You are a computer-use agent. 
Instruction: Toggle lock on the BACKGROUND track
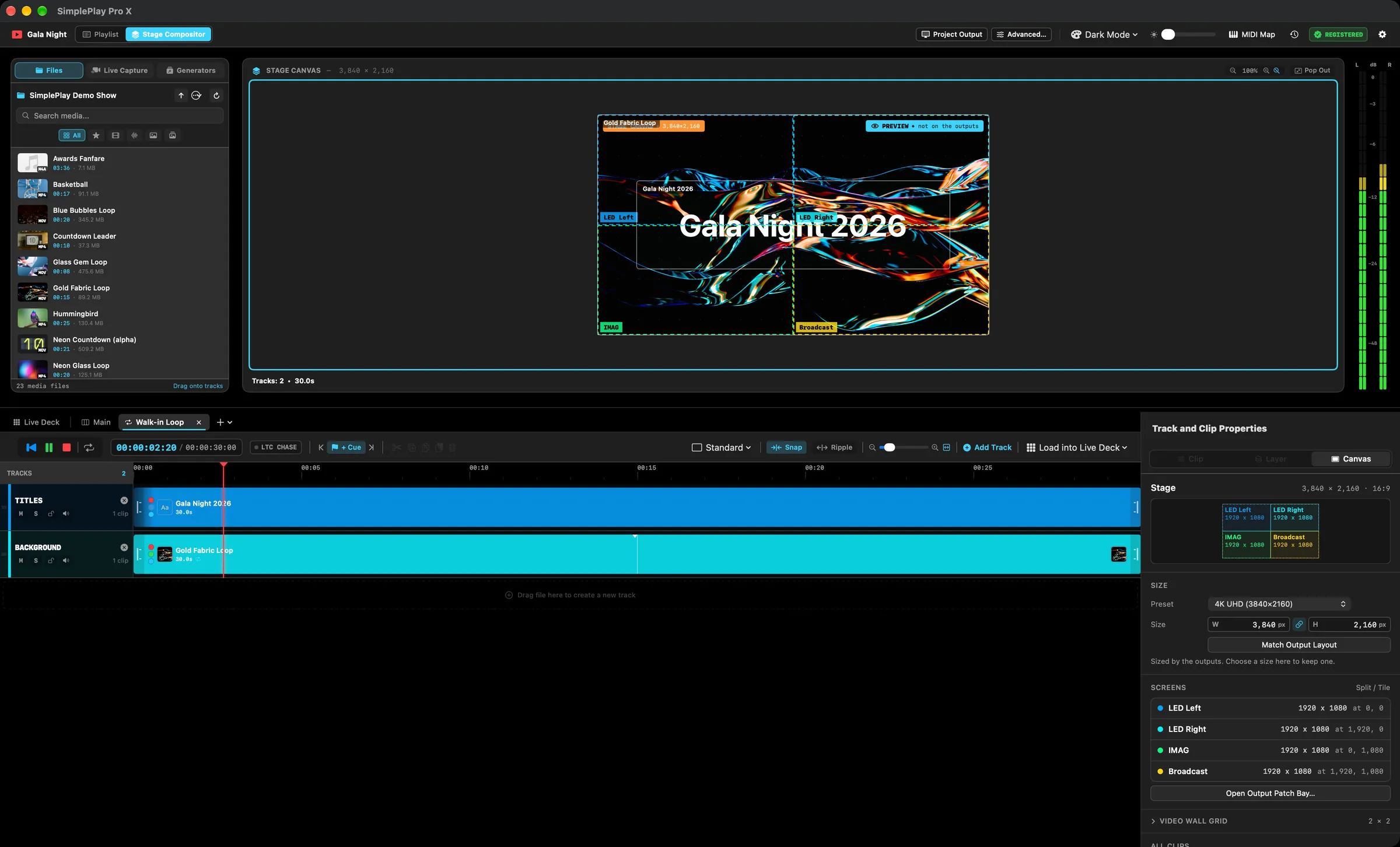(x=51, y=561)
